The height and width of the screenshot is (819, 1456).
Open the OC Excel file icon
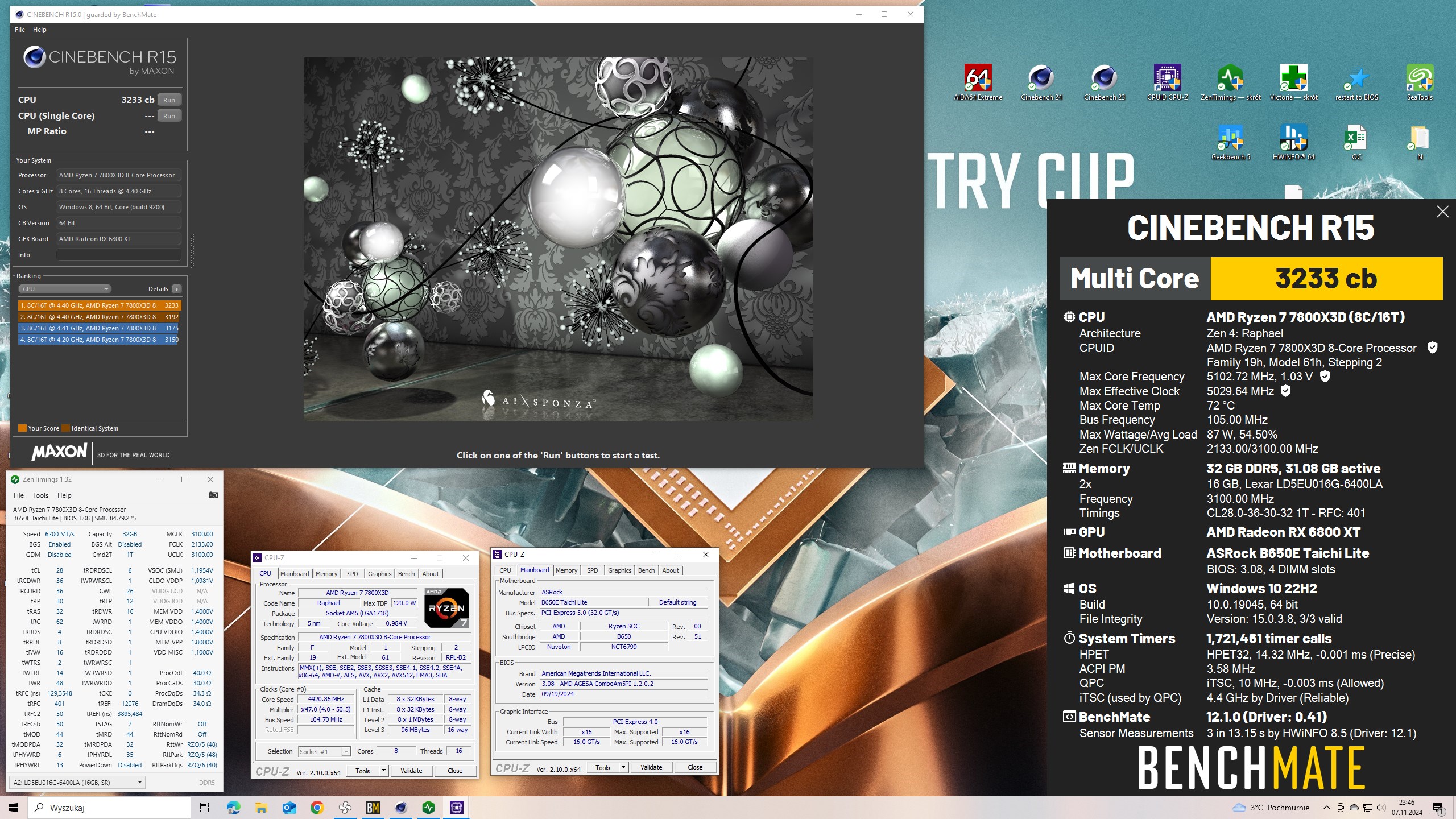click(x=1356, y=142)
